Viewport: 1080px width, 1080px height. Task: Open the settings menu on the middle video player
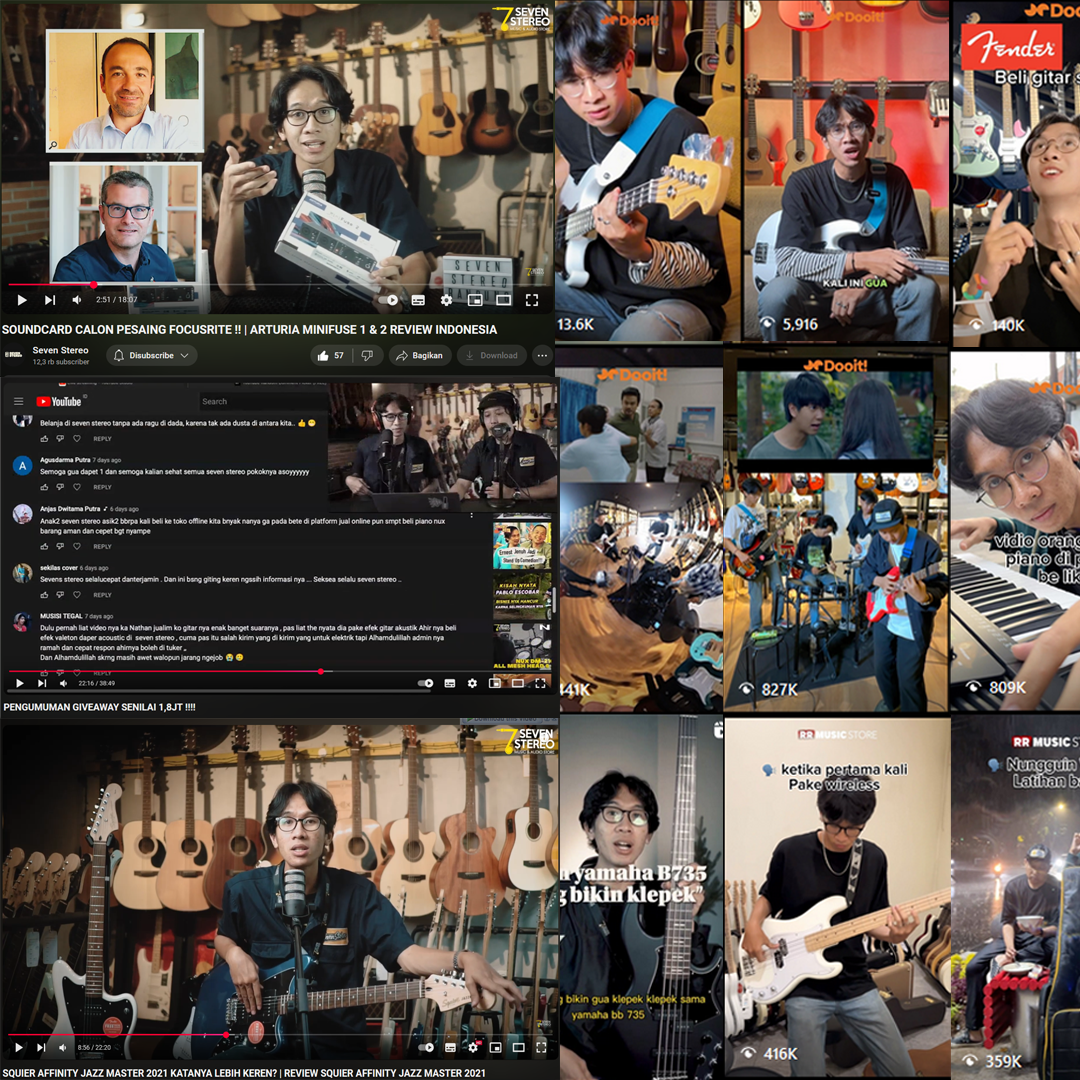473,683
